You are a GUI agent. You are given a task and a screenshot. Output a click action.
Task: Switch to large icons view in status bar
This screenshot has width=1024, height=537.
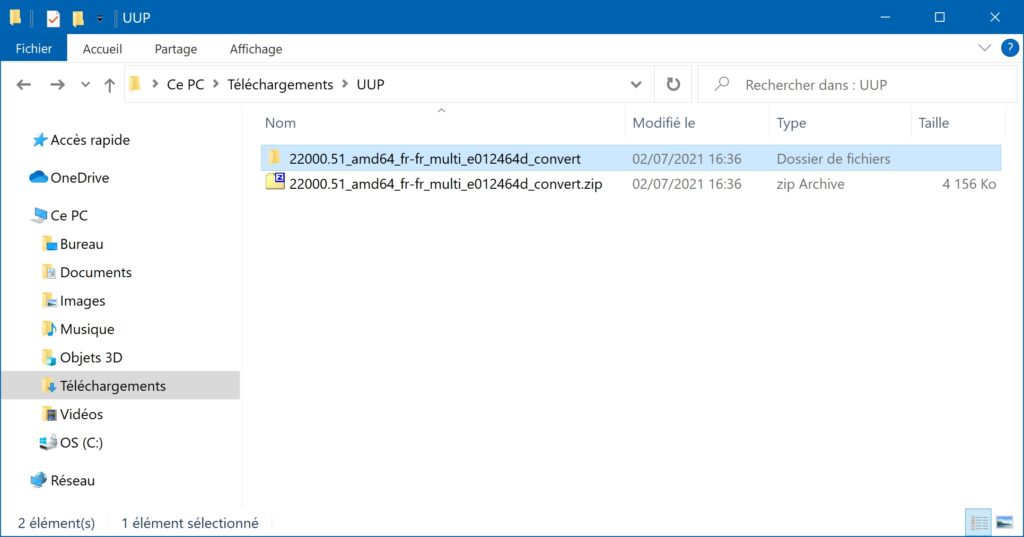[1004, 523]
